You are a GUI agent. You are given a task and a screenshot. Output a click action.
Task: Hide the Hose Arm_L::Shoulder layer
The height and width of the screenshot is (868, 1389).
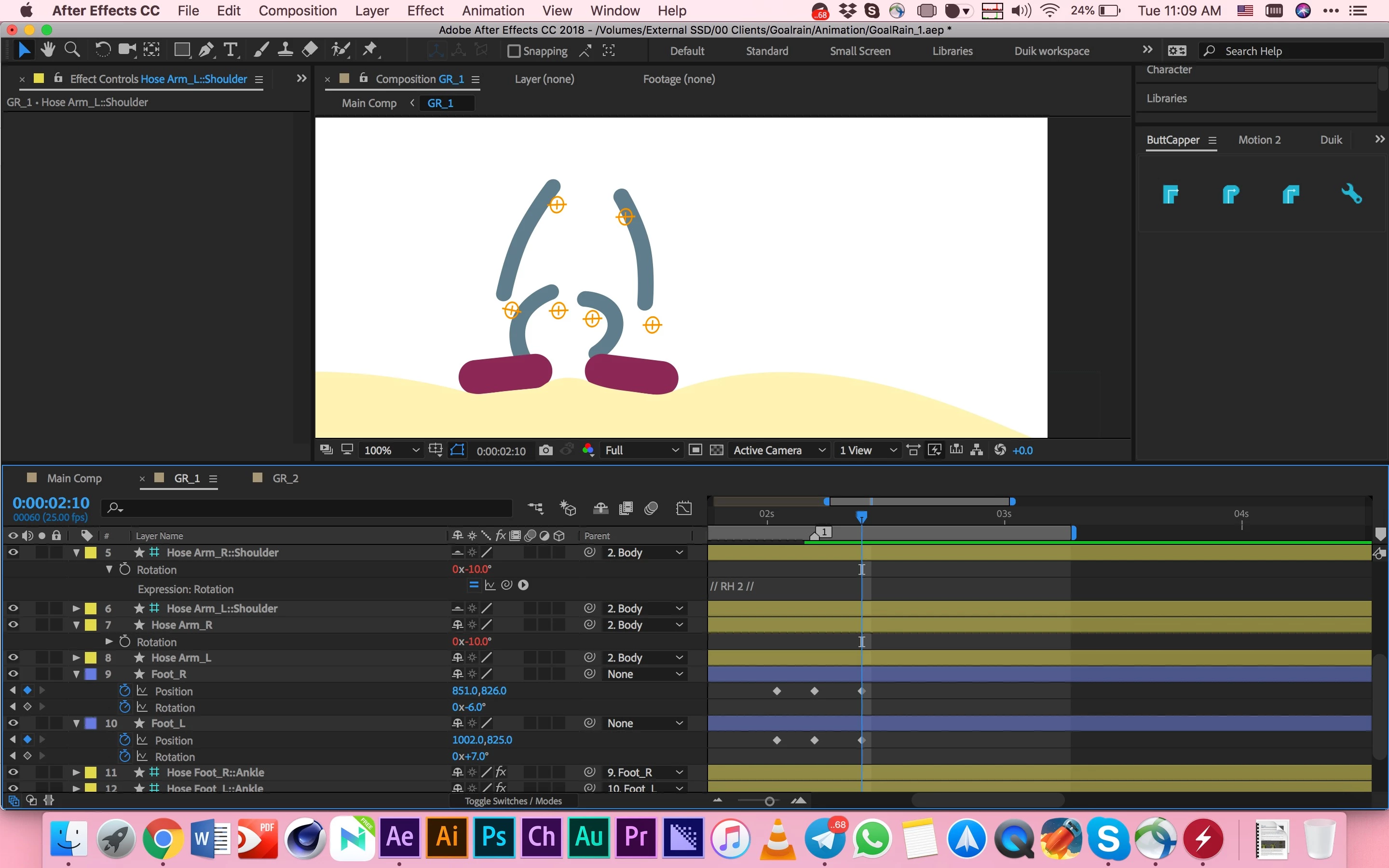pos(13,608)
